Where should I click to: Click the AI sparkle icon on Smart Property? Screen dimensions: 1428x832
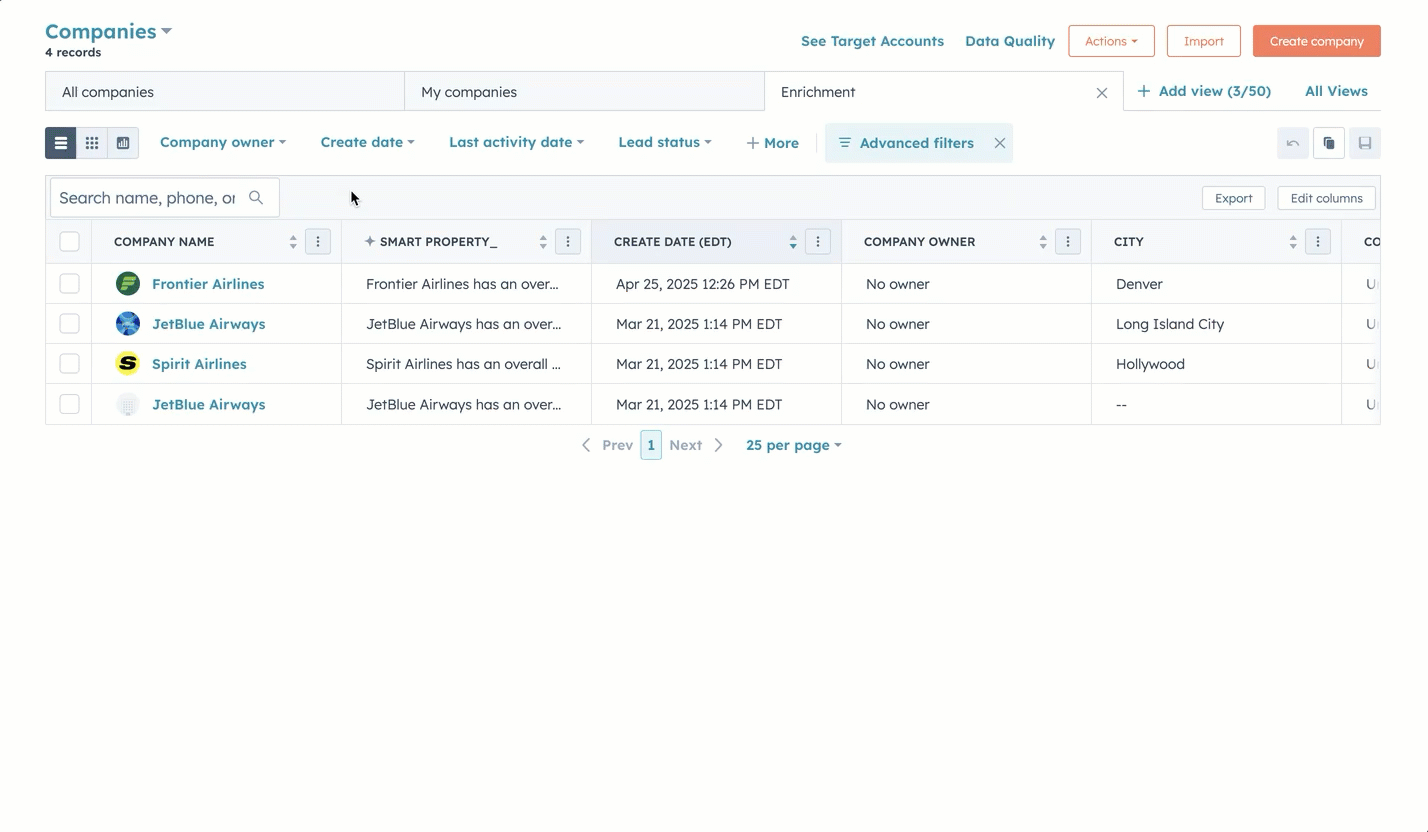click(370, 242)
